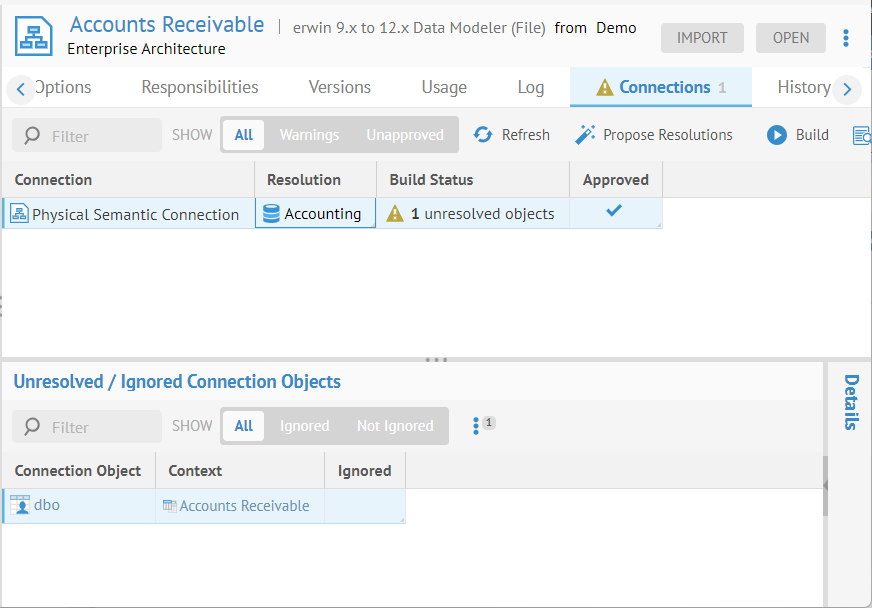Click the magnifier icon at toolbar right edge

[x=861, y=135]
